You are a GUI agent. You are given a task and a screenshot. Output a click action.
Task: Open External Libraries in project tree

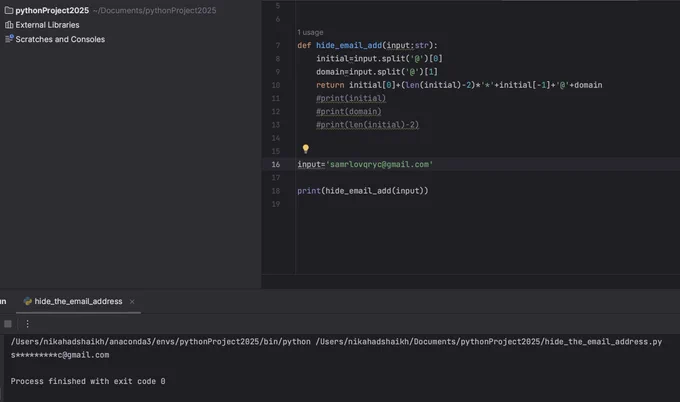tap(47, 25)
